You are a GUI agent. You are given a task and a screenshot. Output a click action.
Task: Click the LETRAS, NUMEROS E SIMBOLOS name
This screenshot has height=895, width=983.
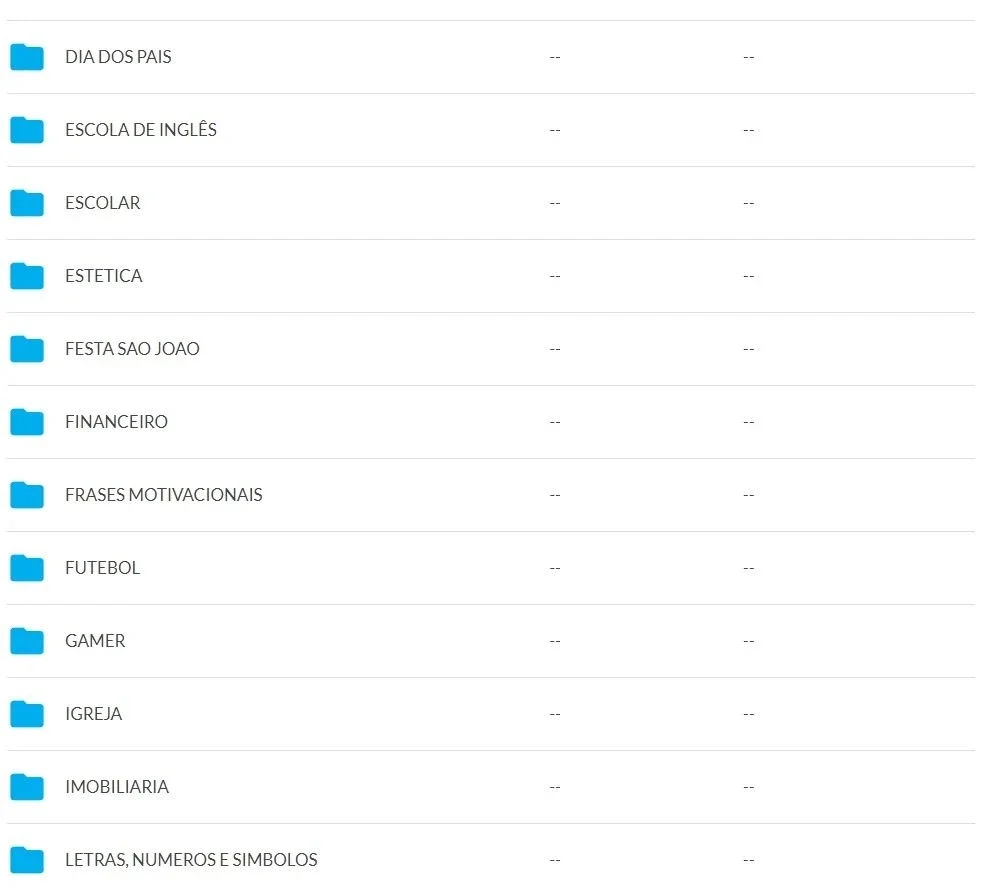[191, 860]
